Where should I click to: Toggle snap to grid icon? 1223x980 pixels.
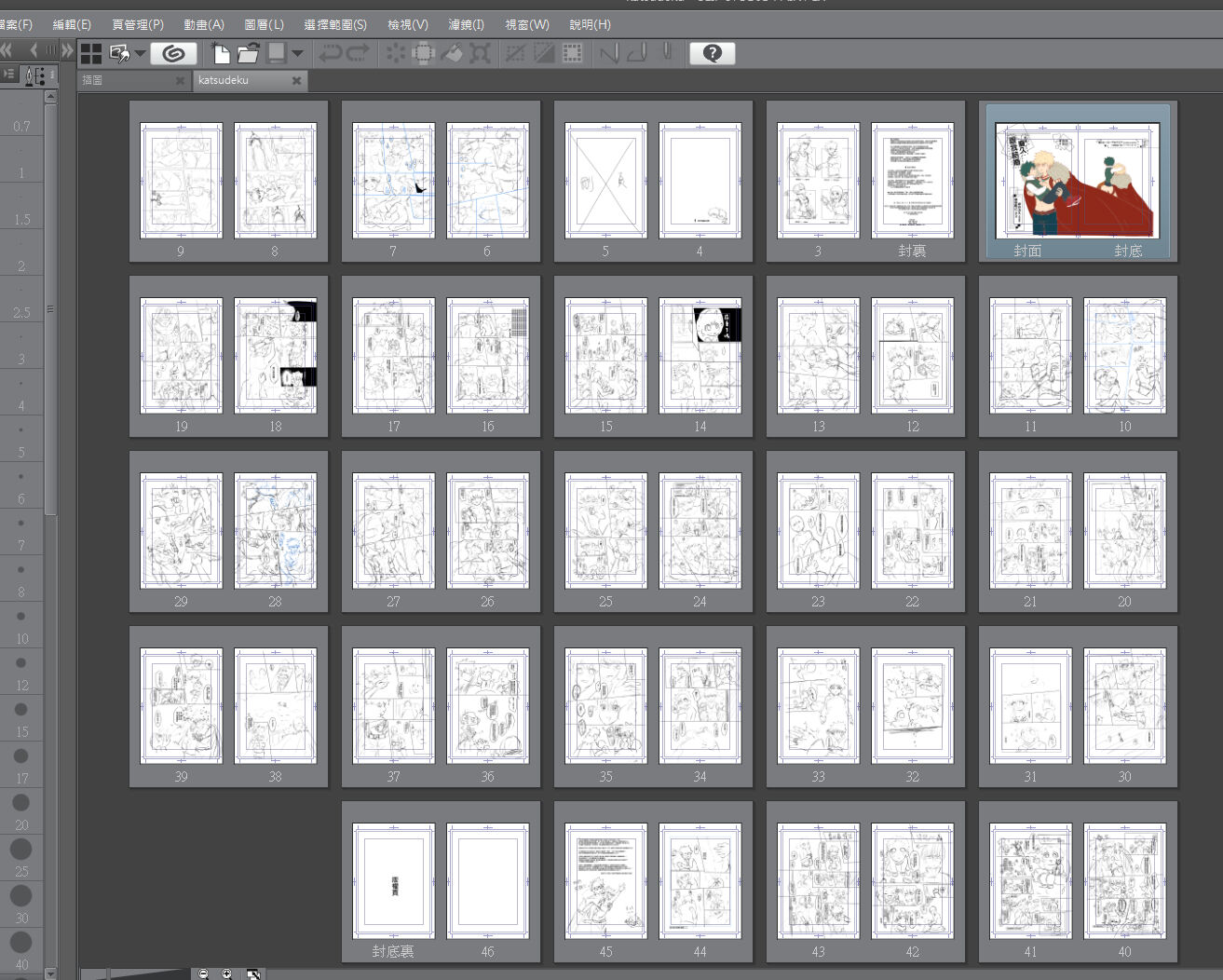(667, 53)
